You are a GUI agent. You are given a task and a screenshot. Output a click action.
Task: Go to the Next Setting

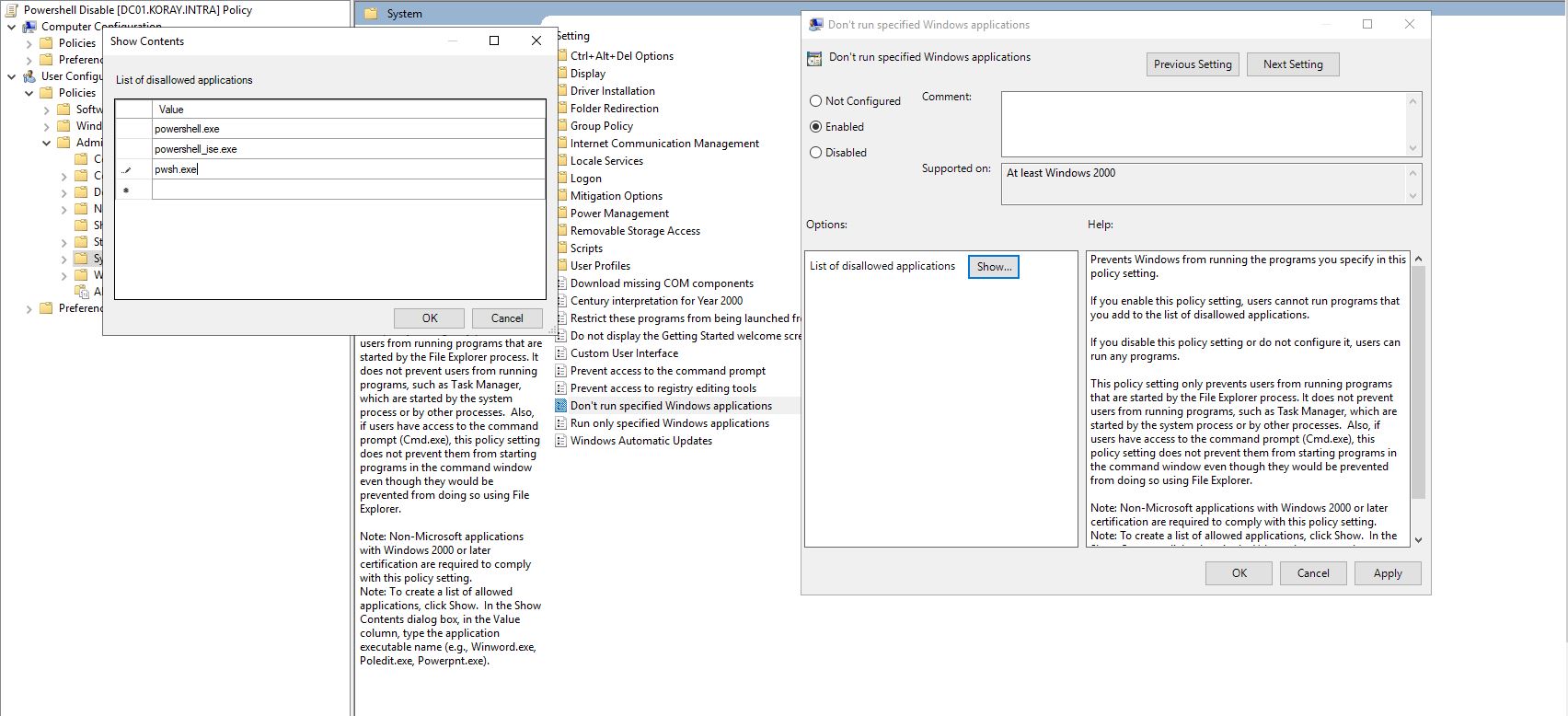point(1292,64)
